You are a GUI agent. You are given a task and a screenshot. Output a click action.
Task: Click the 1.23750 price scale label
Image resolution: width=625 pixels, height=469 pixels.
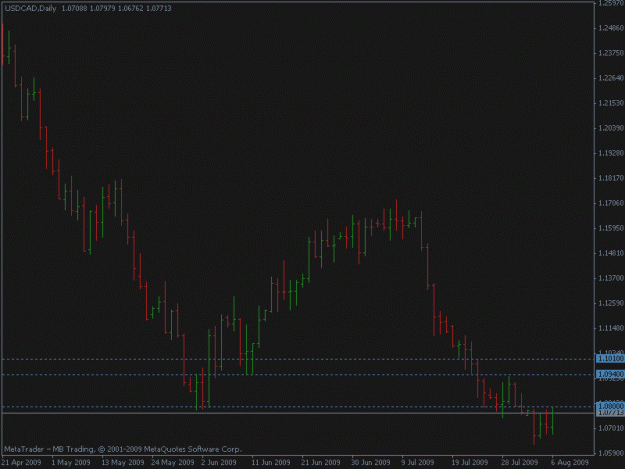pos(611,53)
